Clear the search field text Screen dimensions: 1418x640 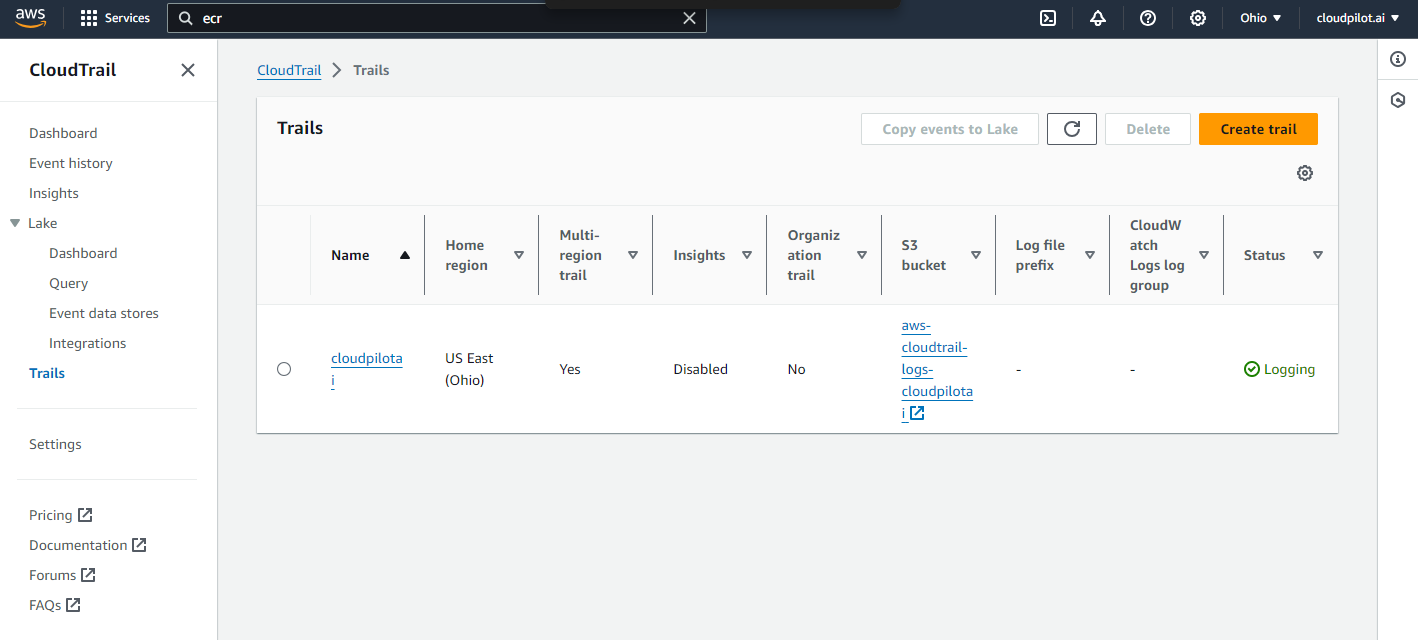click(689, 18)
